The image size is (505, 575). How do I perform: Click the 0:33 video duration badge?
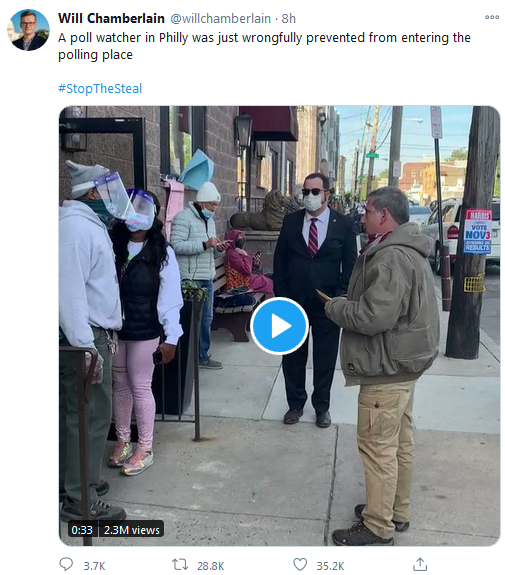click(x=82, y=530)
